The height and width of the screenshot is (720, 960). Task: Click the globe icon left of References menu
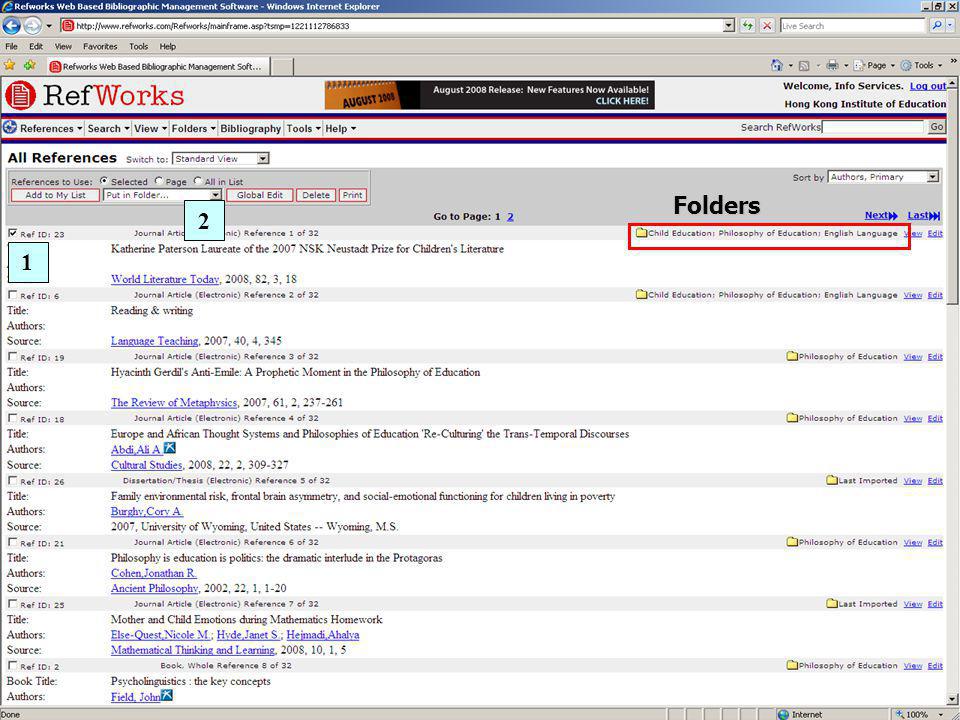coord(10,128)
